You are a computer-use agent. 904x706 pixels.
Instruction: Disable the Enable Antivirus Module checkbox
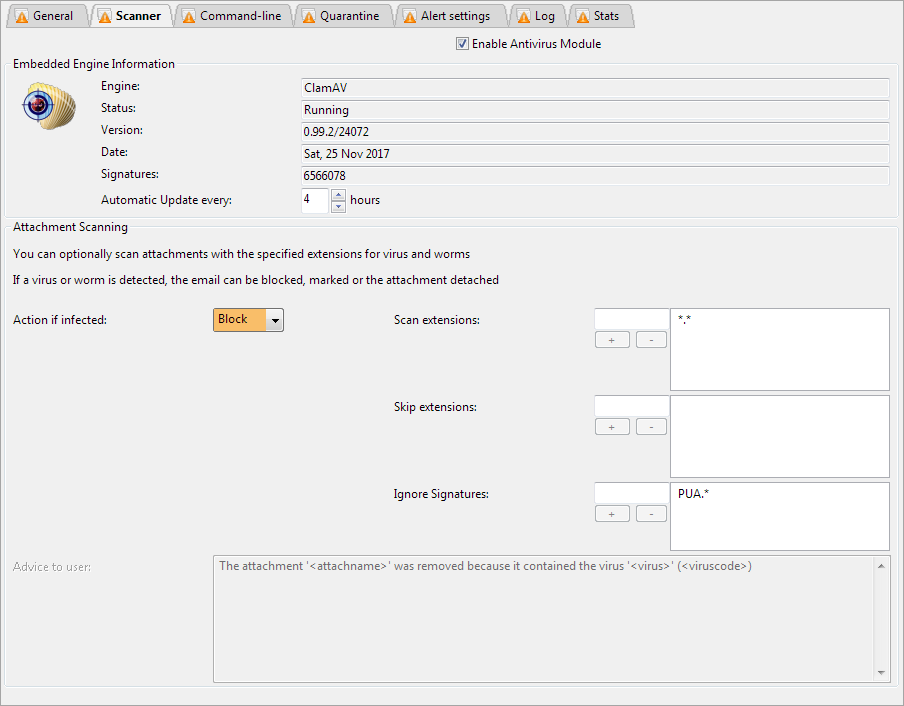click(x=462, y=44)
